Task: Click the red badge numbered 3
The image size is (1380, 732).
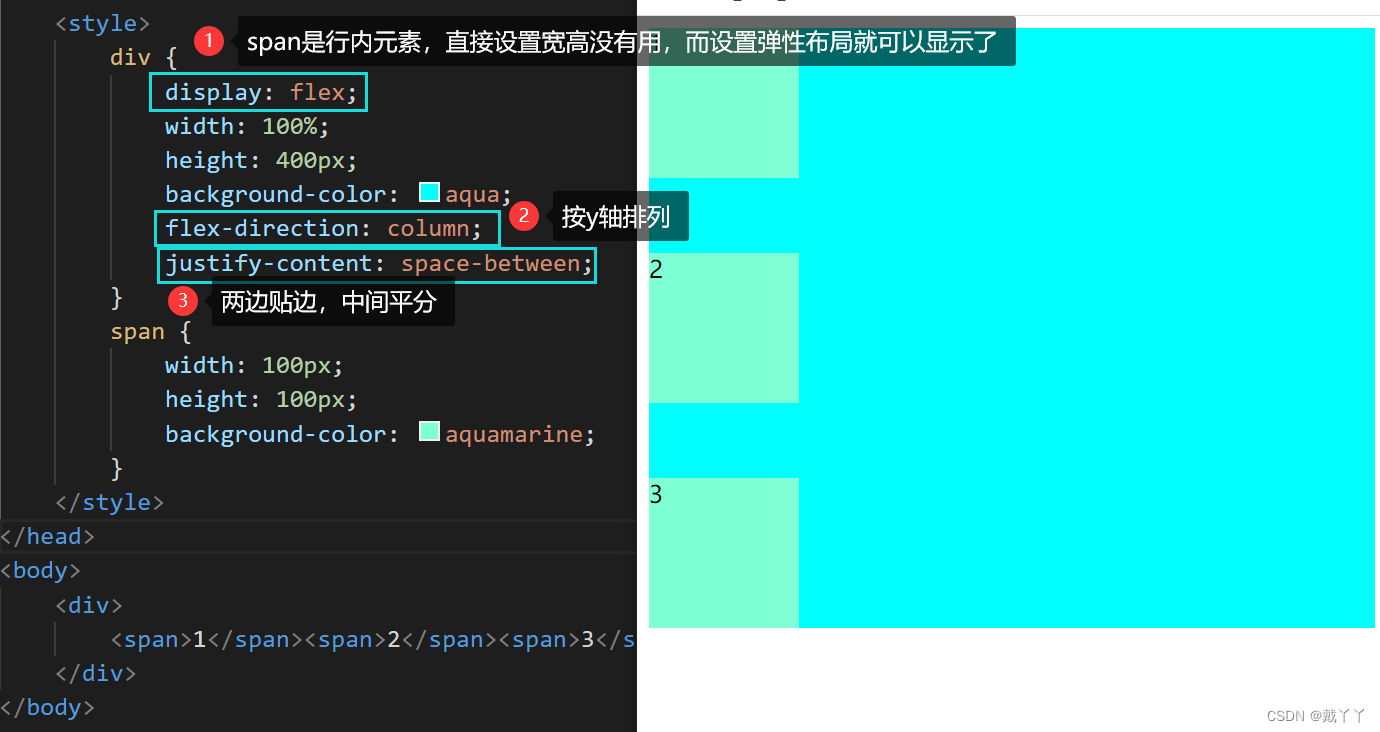Action: (182, 300)
